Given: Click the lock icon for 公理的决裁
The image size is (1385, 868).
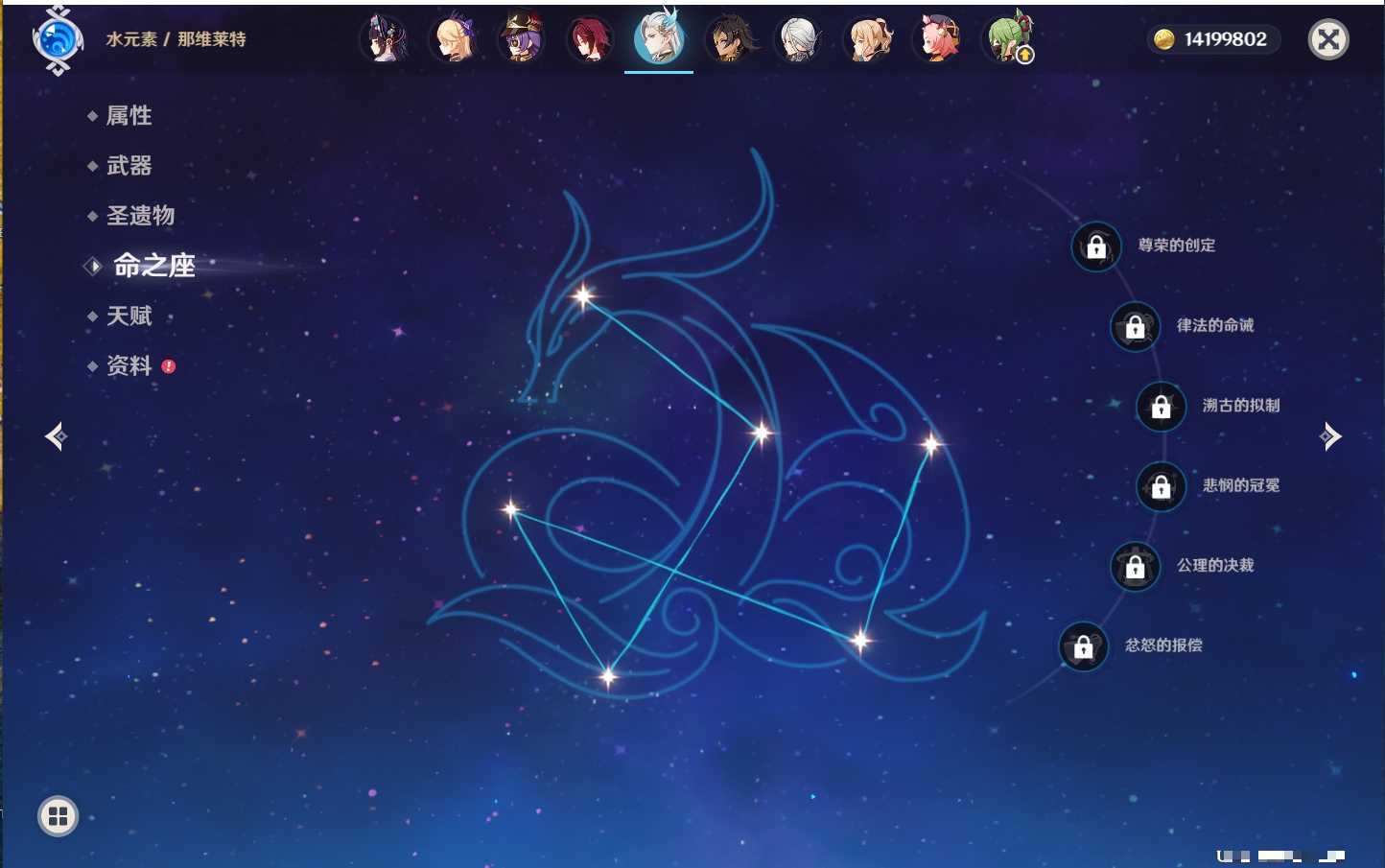Looking at the screenshot, I should (x=1136, y=566).
